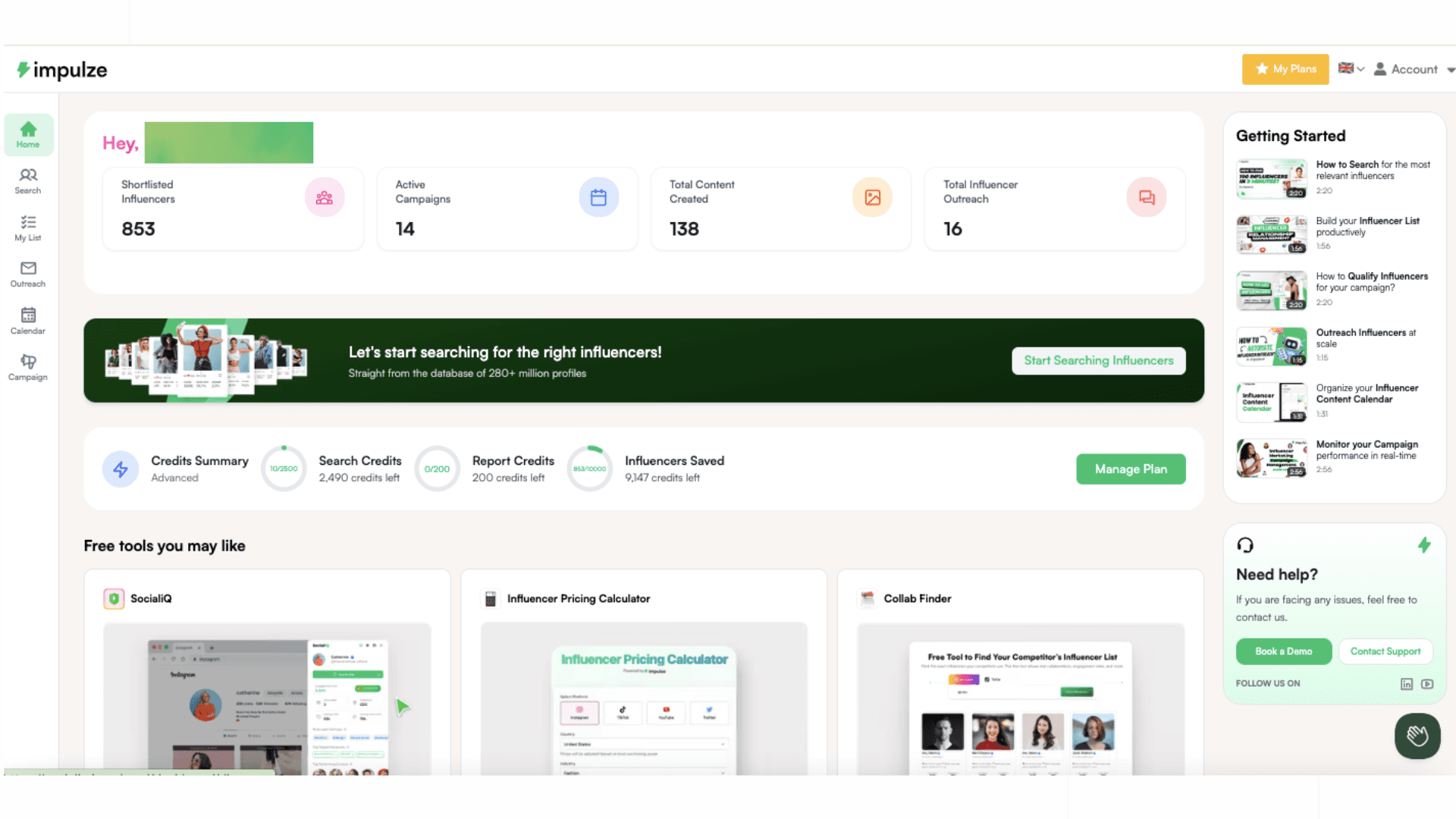Image resolution: width=1456 pixels, height=819 pixels.
Task: Click Book a Demo
Action: [x=1283, y=651]
